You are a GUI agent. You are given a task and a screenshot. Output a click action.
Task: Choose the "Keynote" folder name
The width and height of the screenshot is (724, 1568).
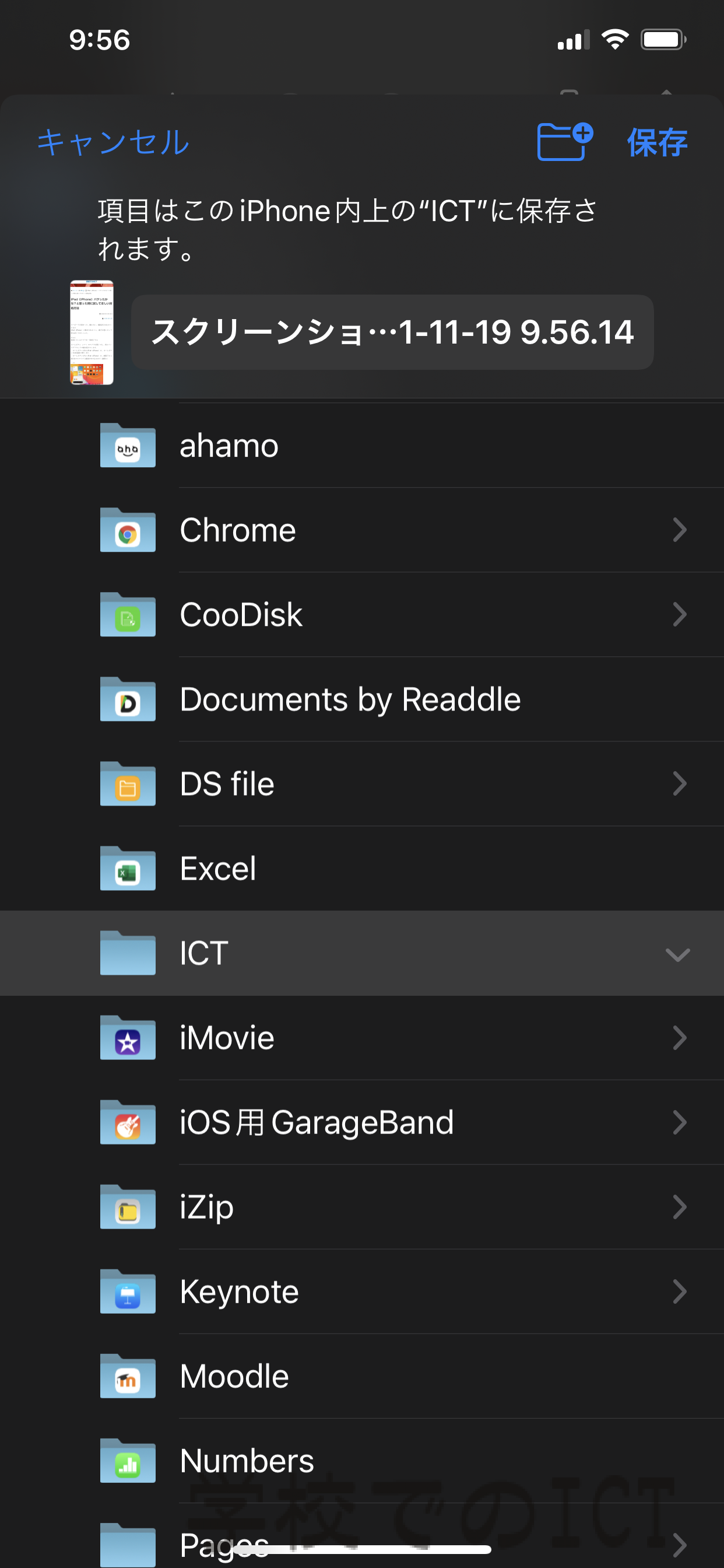point(239,1293)
